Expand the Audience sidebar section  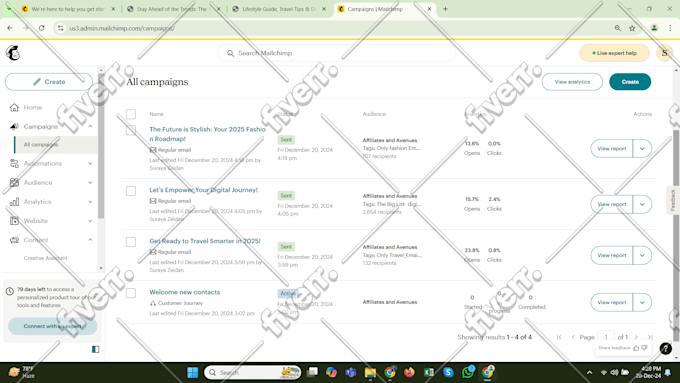coord(90,183)
